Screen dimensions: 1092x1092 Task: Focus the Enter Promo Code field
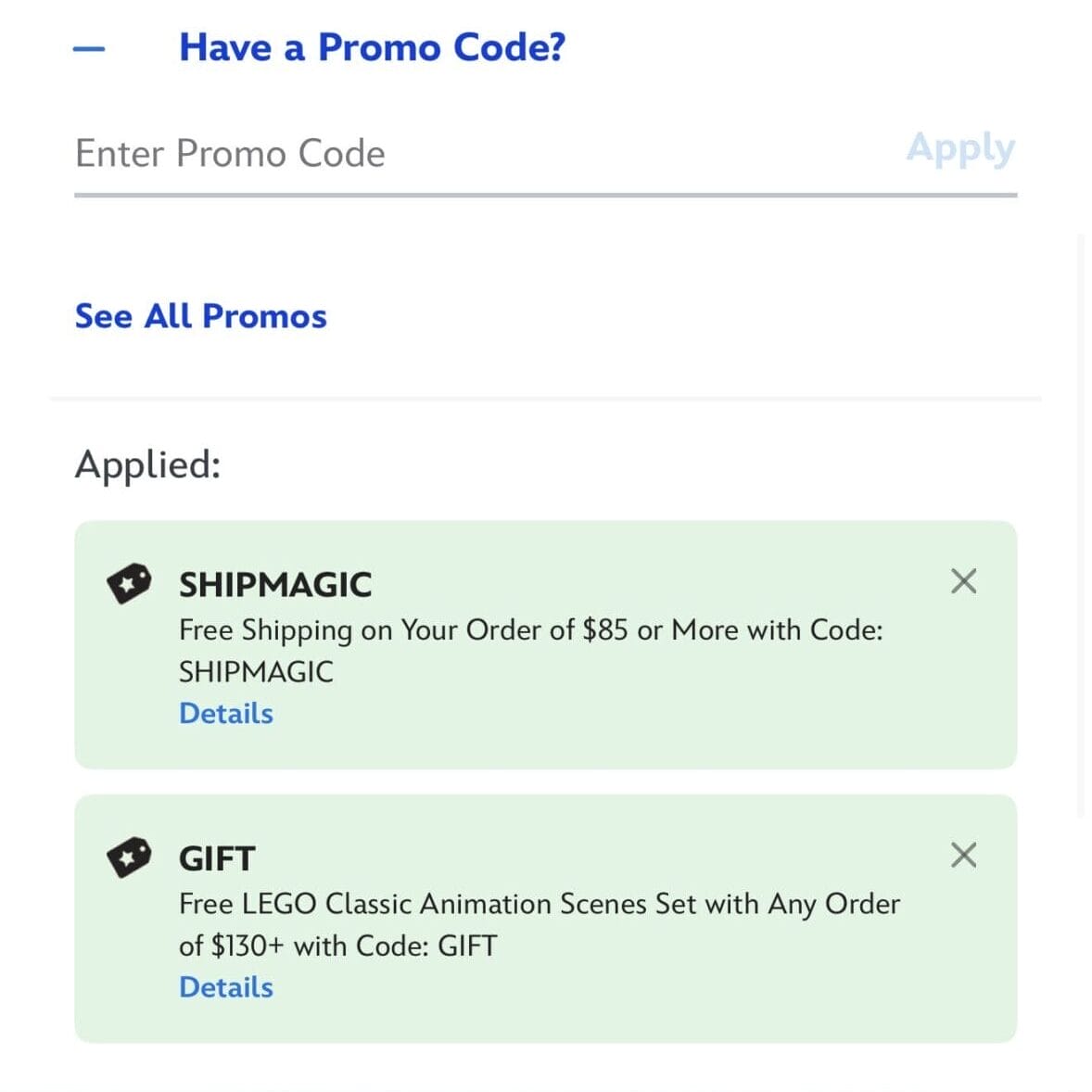point(463,153)
